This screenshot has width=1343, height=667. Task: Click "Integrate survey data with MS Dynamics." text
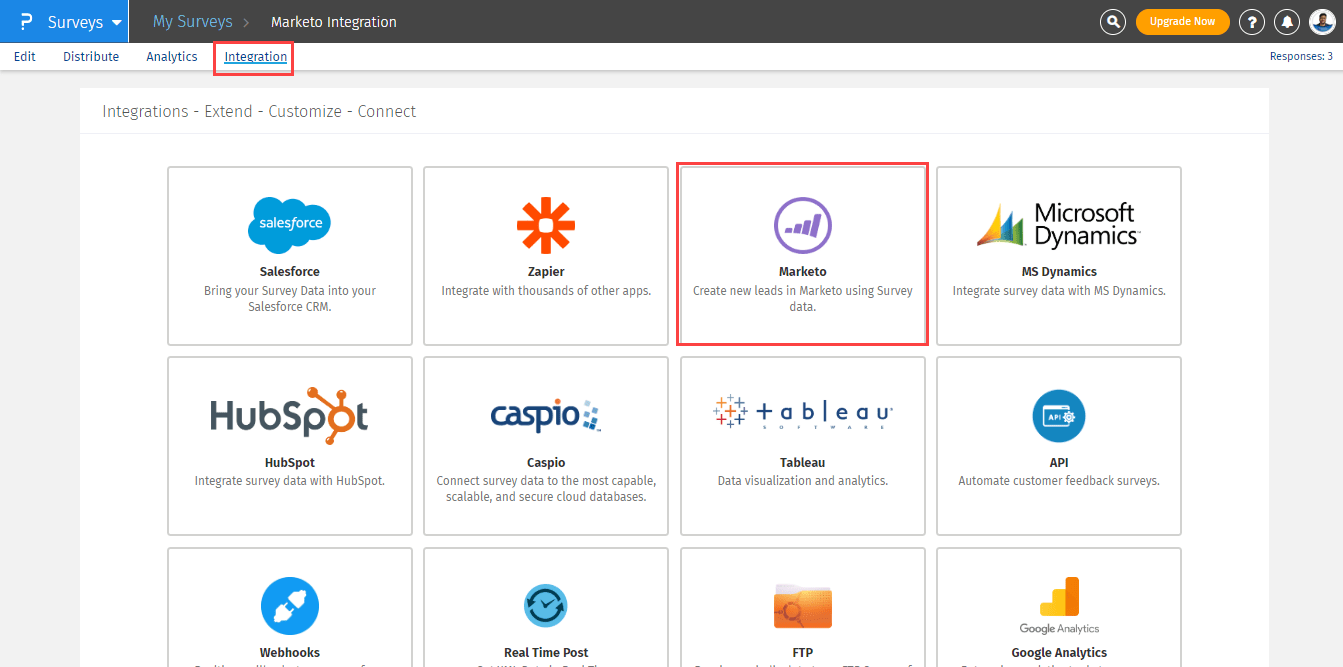coord(1059,291)
